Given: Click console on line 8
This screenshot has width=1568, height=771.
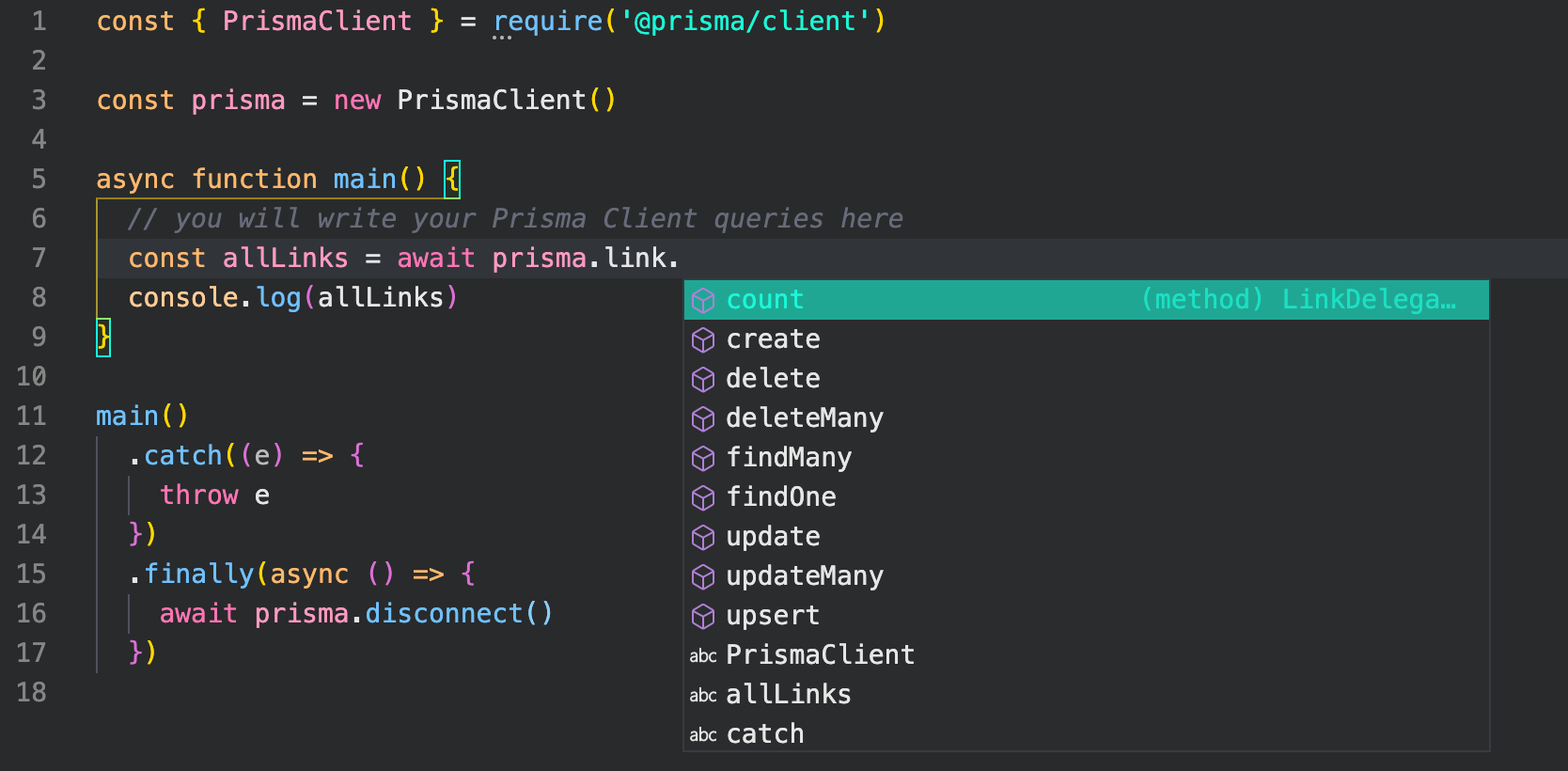Looking at the screenshot, I should point(183,297).
